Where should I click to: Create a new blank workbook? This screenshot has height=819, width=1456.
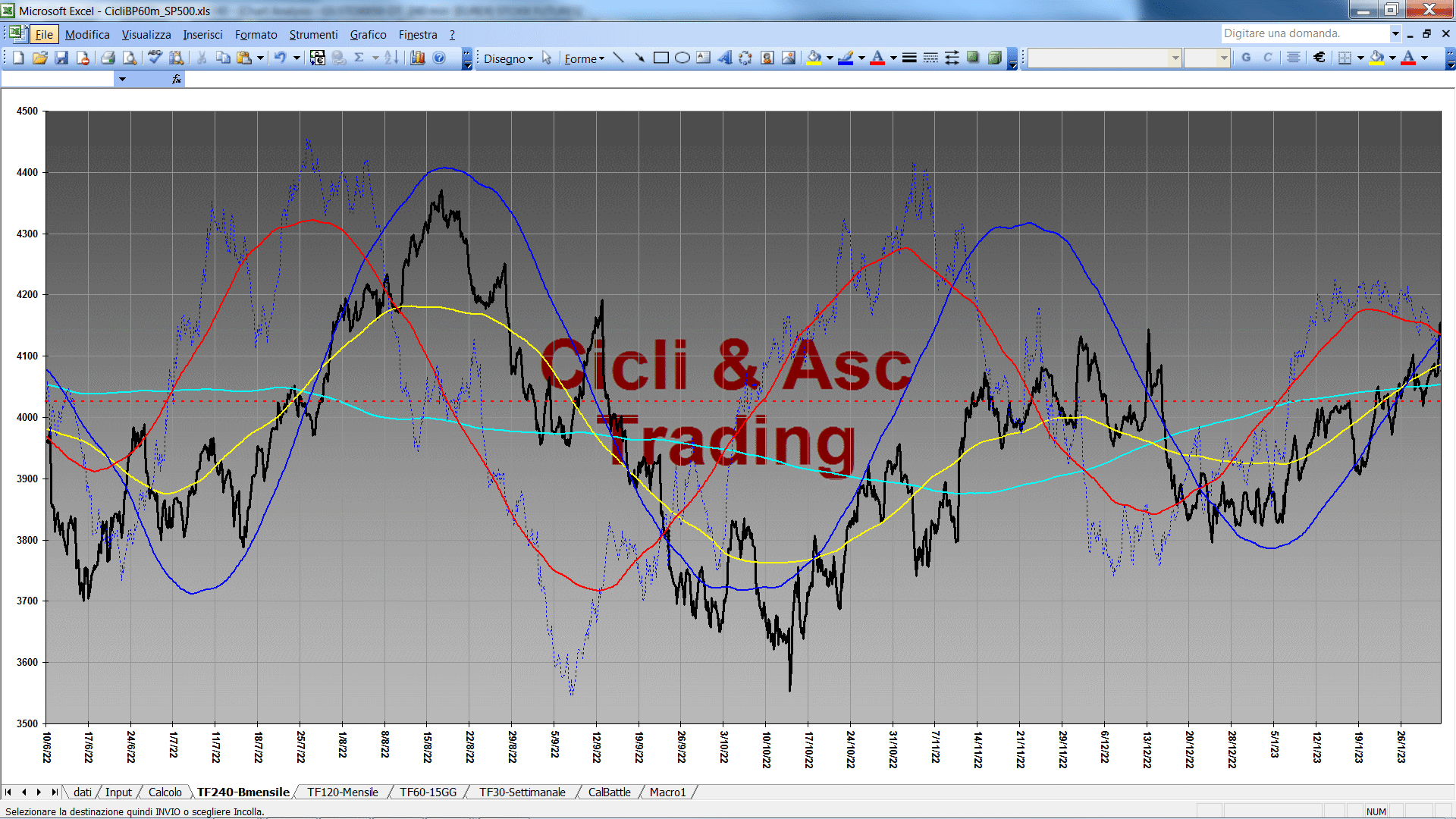19,58
